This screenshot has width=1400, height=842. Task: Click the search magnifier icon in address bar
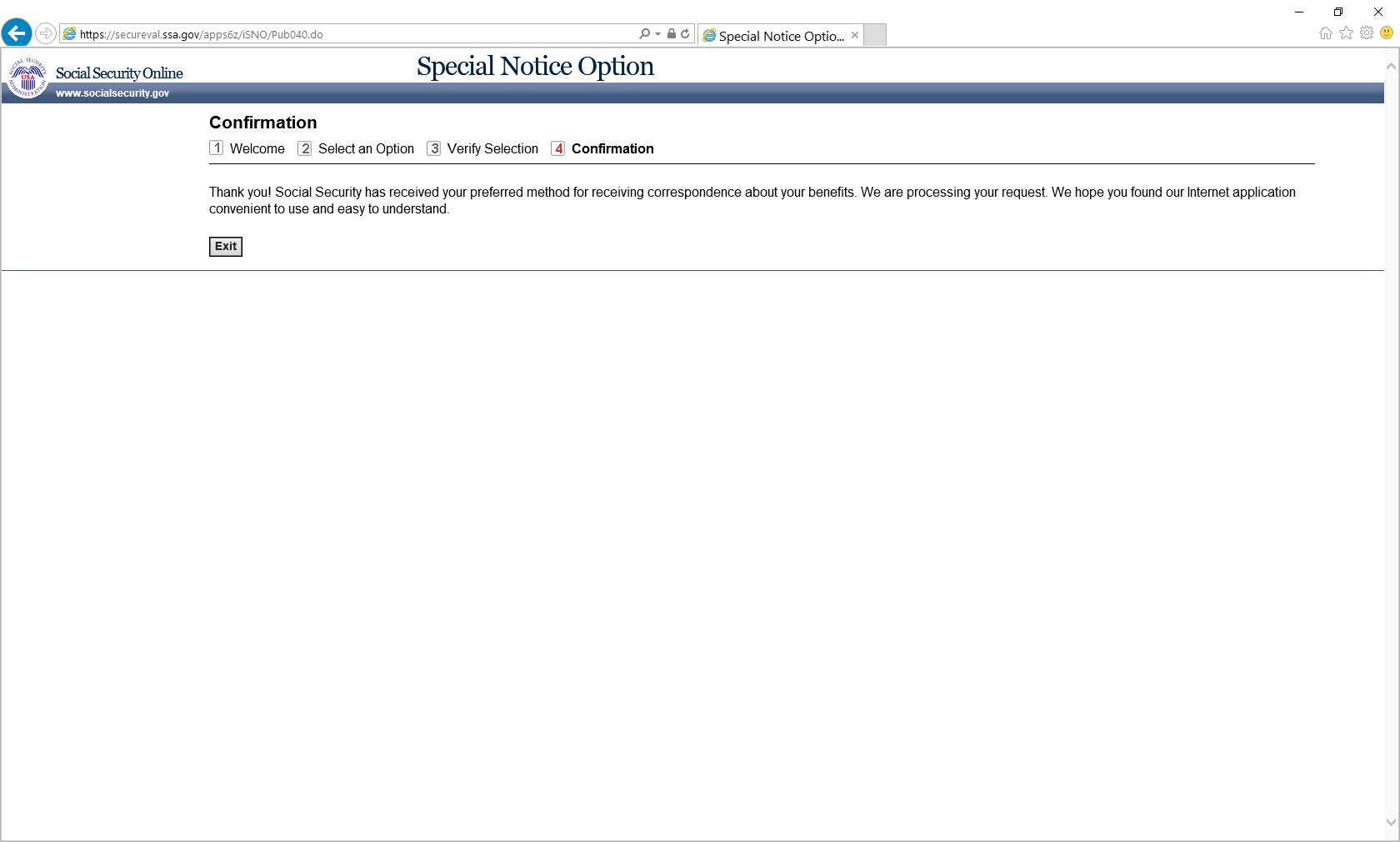(644, 34)
